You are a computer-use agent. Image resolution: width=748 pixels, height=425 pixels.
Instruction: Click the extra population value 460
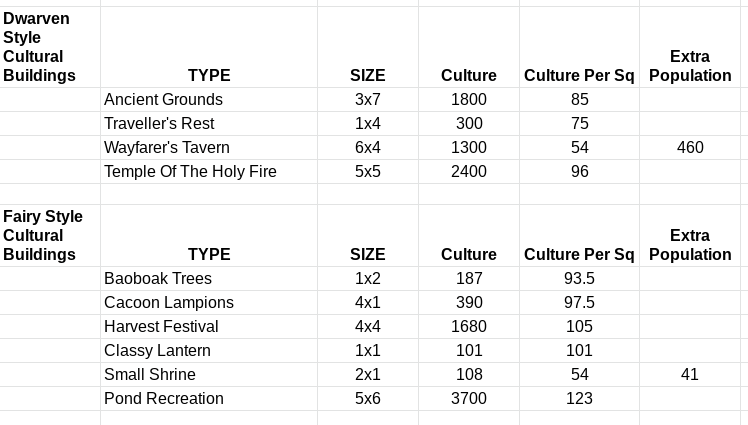(690, 147)
